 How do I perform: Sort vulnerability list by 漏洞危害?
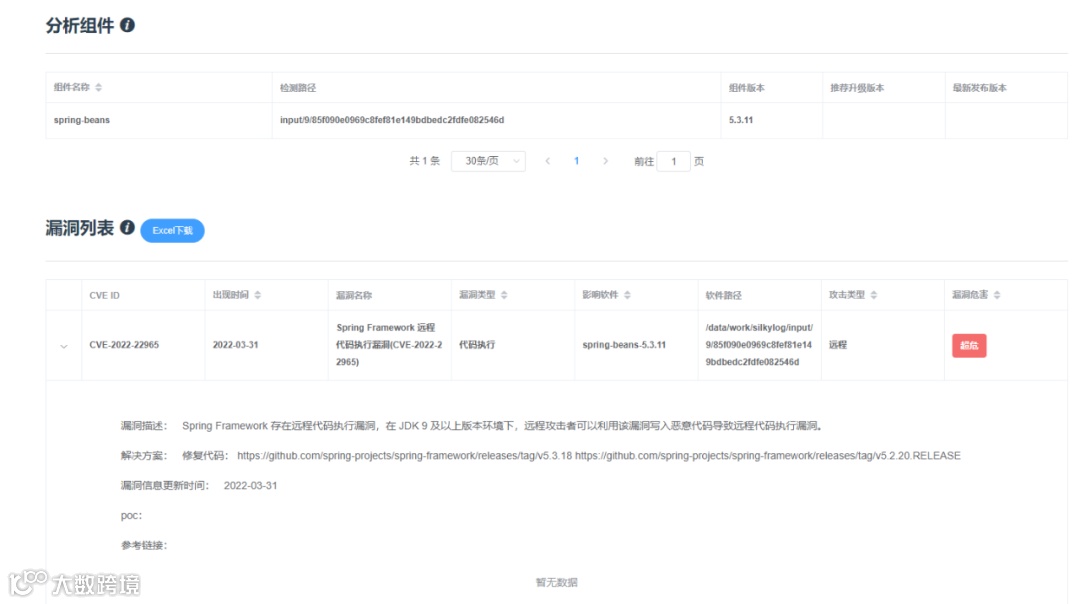point(997,295)
